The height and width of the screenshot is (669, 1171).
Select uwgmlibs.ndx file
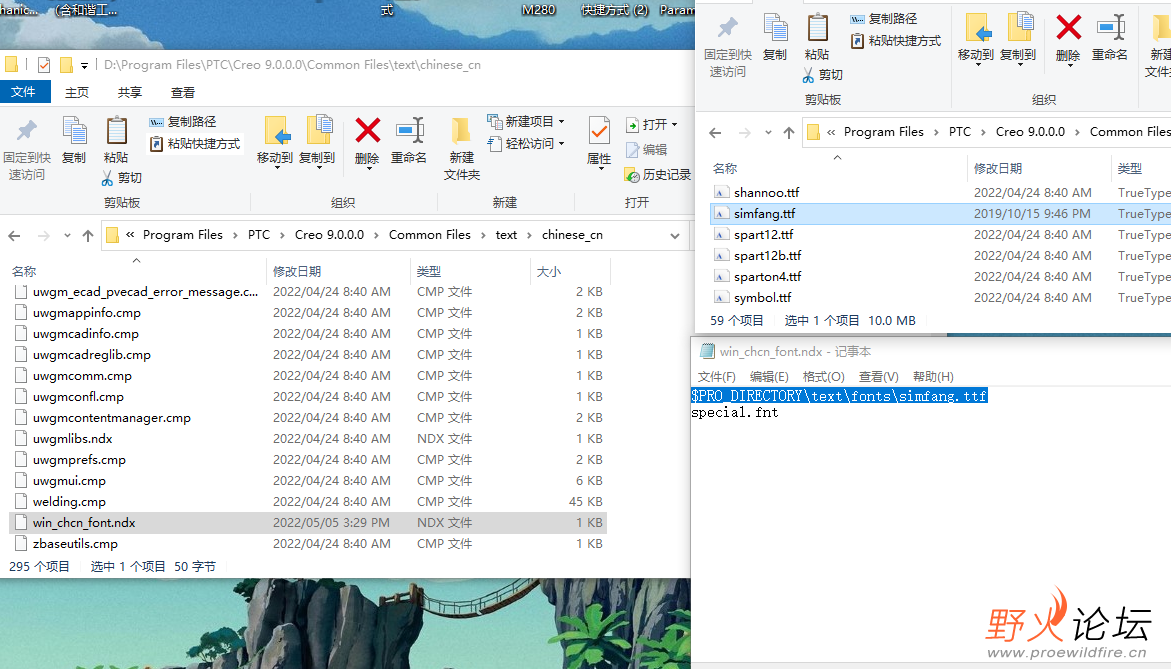pyautogui.click(x=308, y=438)
